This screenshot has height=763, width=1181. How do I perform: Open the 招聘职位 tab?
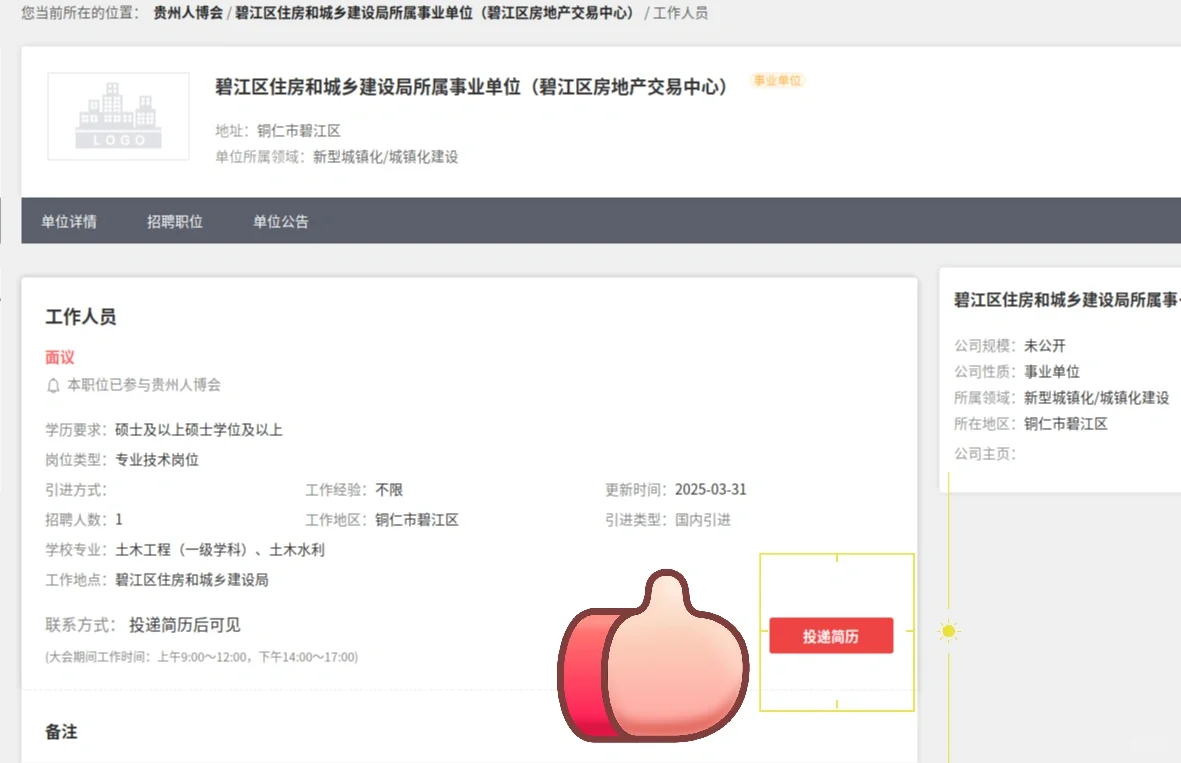click(x=172, y=221)
